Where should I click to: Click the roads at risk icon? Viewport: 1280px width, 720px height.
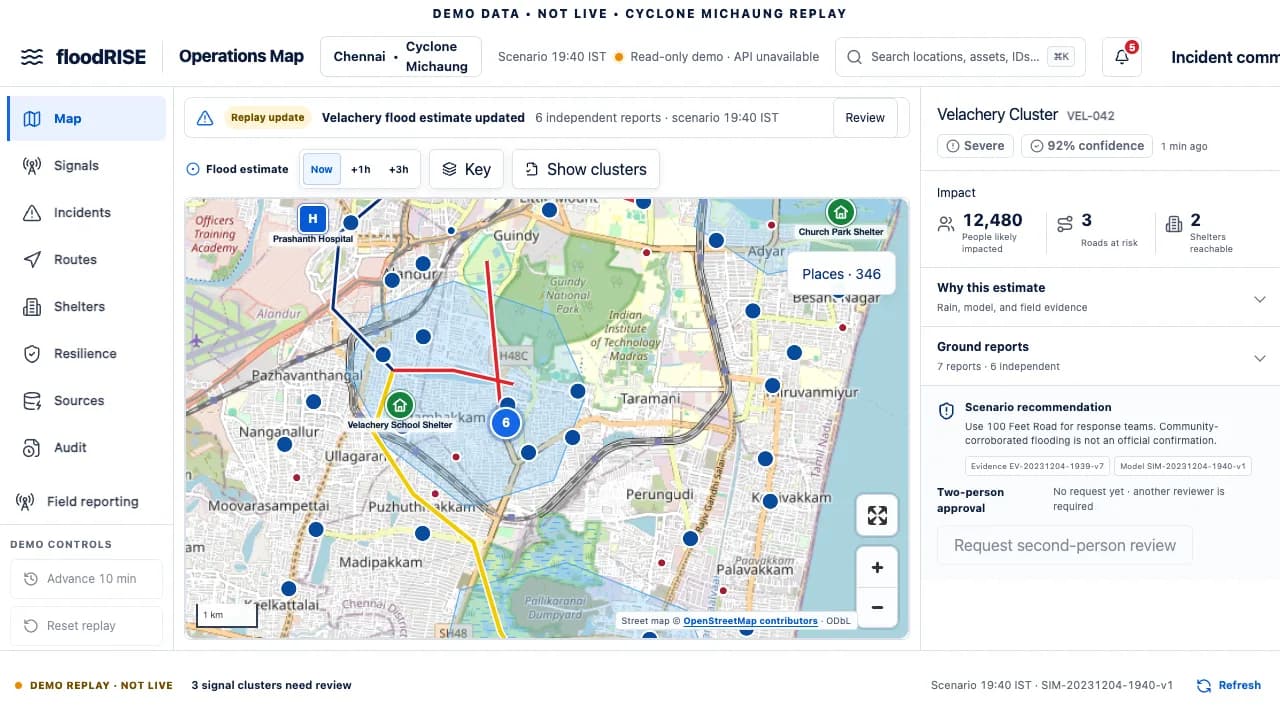click(x=1065, y=224)
